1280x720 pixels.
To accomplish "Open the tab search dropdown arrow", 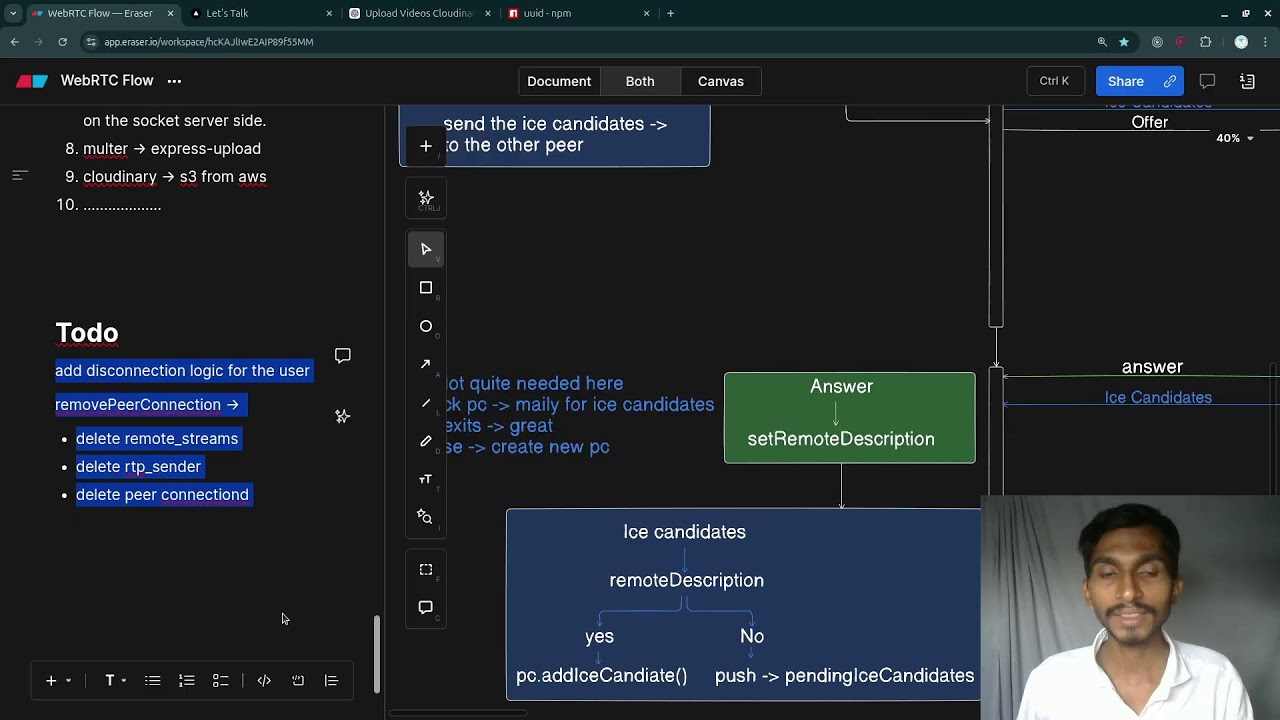I will pos(13,13).
